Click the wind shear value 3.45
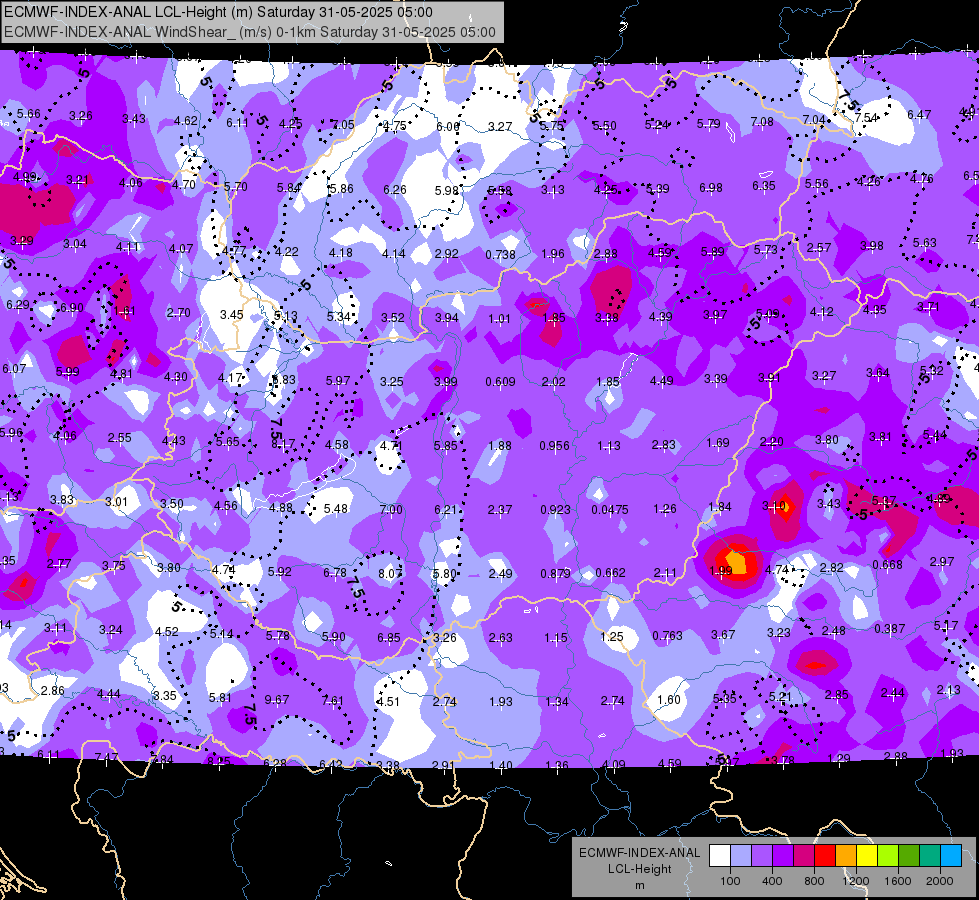Screen dimensions: 979x900 point(232,314)
